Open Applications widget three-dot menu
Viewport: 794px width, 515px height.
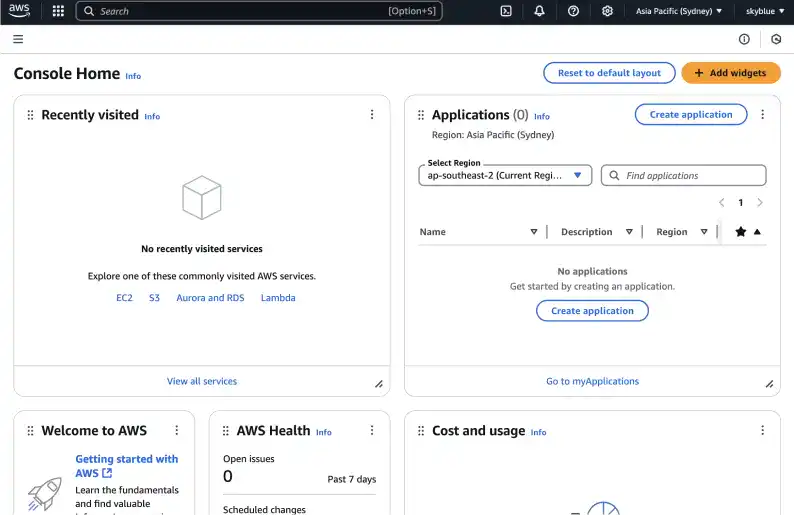click(x=762, y=114)
